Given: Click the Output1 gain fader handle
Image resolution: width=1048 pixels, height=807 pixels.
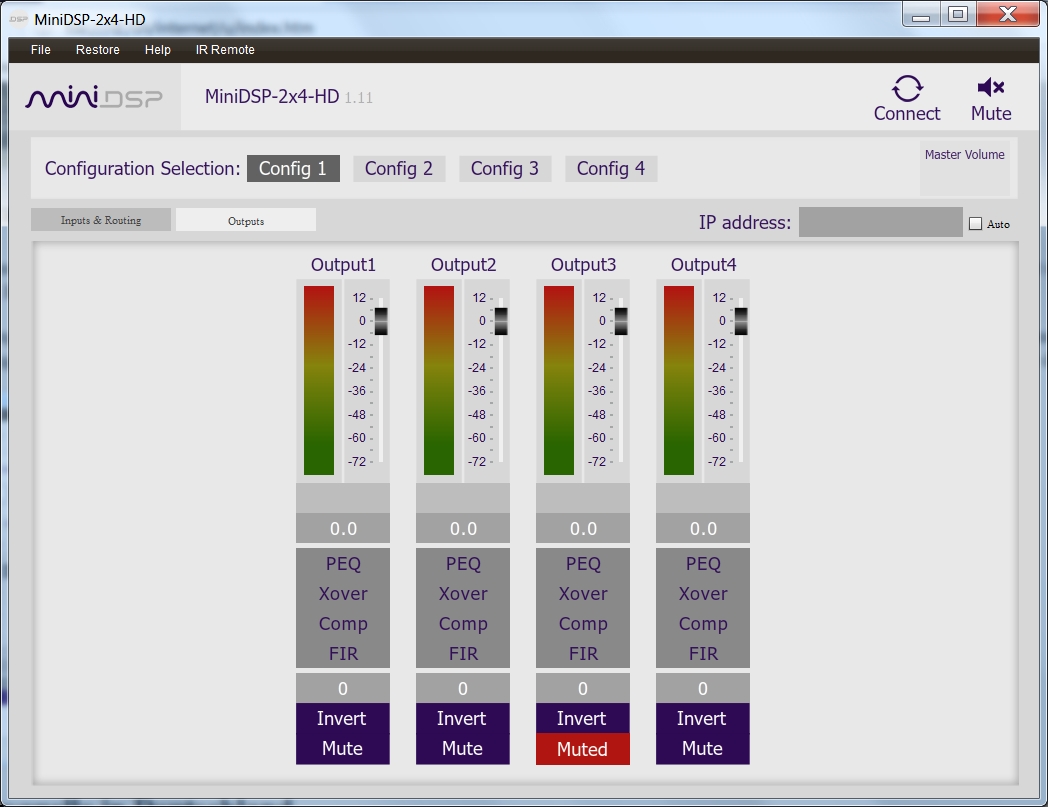Looking at the screenshot, I should [381, 321].
